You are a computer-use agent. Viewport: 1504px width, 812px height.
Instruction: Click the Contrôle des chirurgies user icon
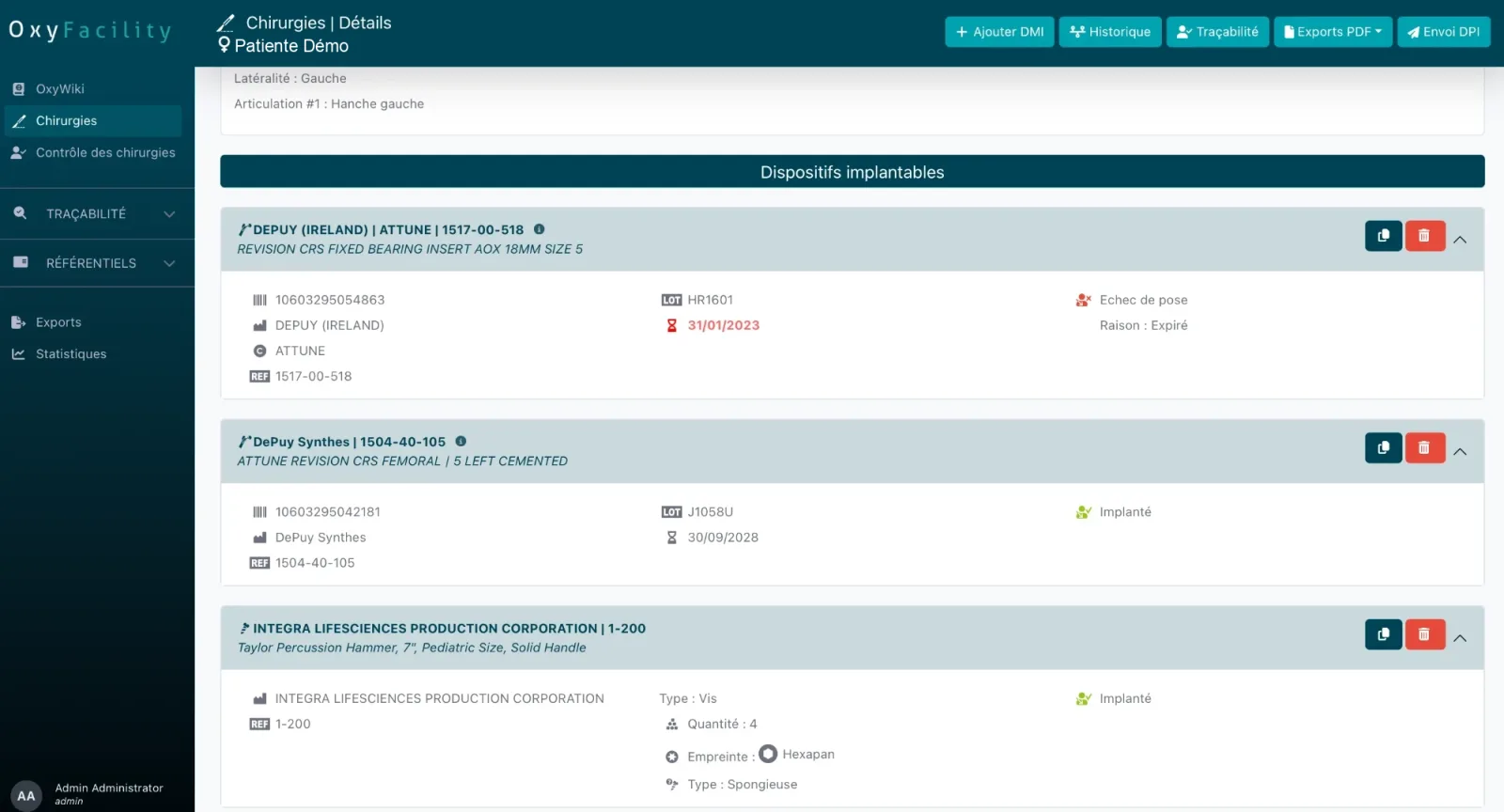tap(19, 152)
